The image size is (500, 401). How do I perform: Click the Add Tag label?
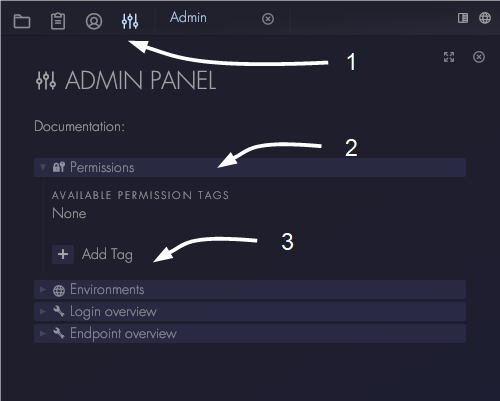coord(107,255)
